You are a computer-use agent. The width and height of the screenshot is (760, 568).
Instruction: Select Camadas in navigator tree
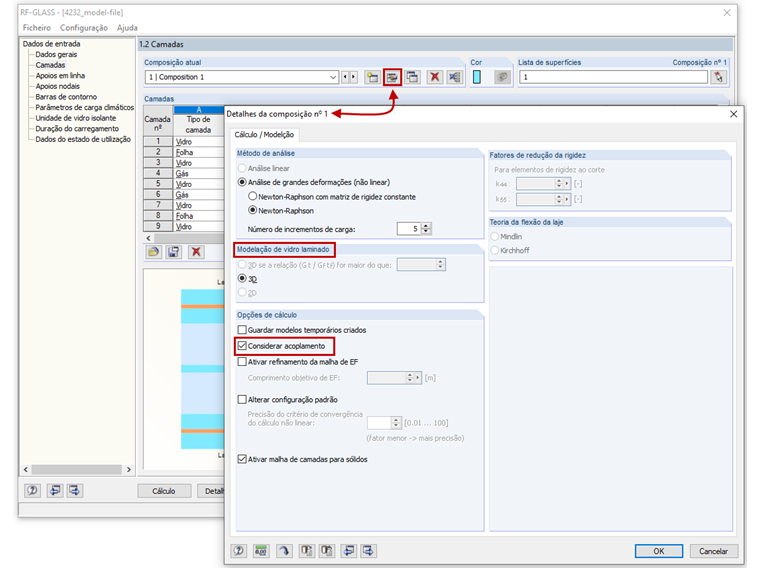click(x=50, y=65)
